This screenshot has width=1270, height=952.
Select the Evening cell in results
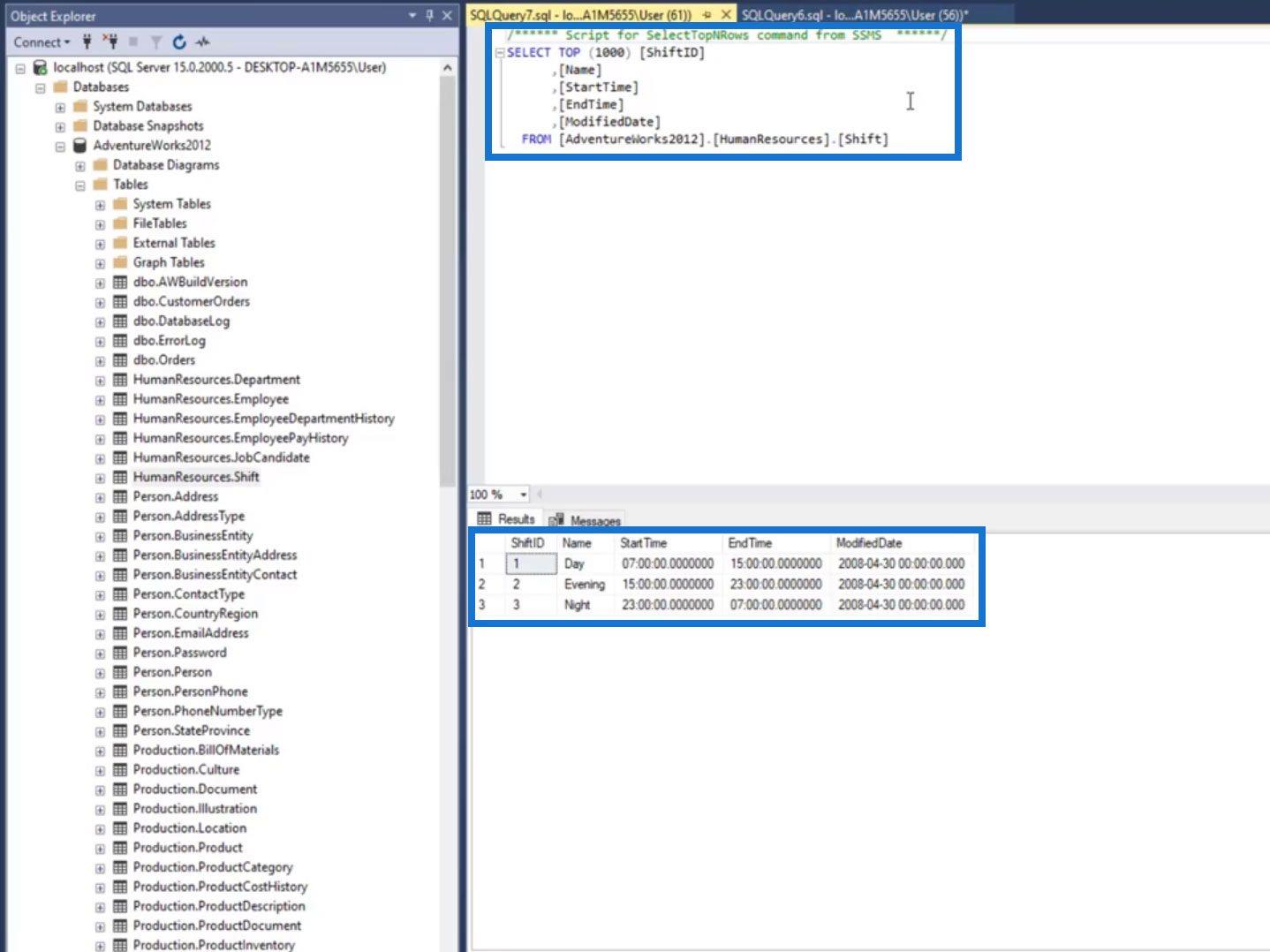click(x=585, y=585)
